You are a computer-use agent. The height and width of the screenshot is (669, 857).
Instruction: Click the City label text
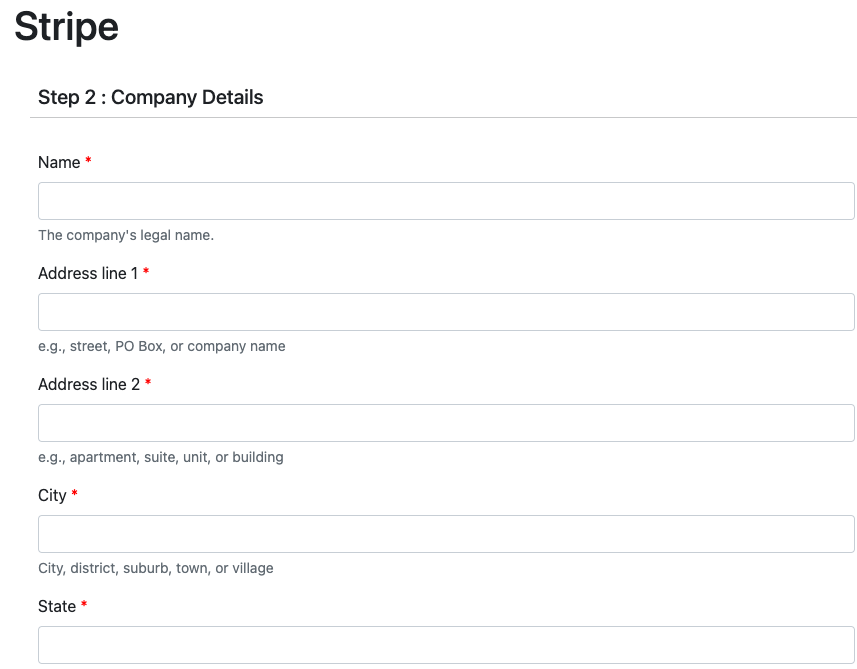pyautogui.click(x=52, y=495)
